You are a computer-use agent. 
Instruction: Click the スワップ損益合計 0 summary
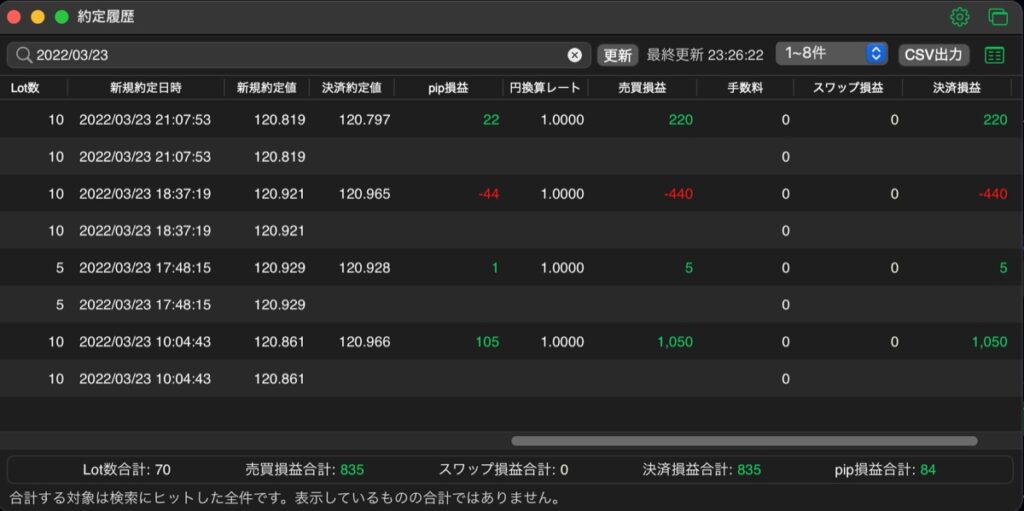(x=503, y=469)
